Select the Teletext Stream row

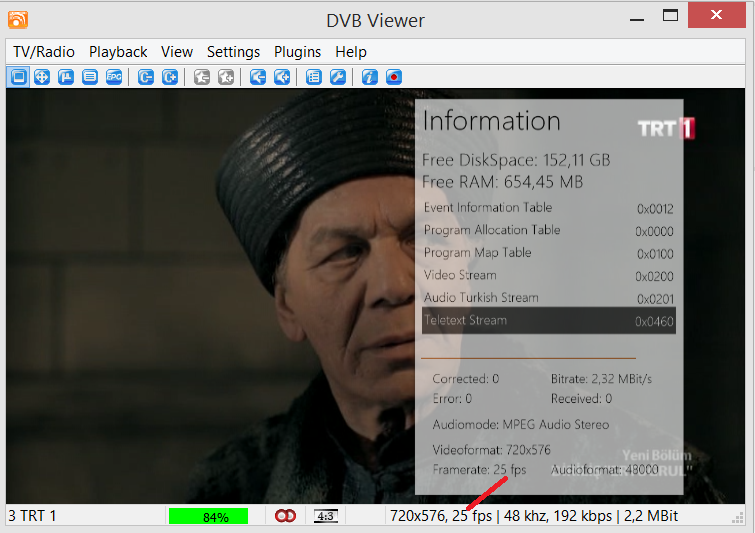tap(548, 321)
